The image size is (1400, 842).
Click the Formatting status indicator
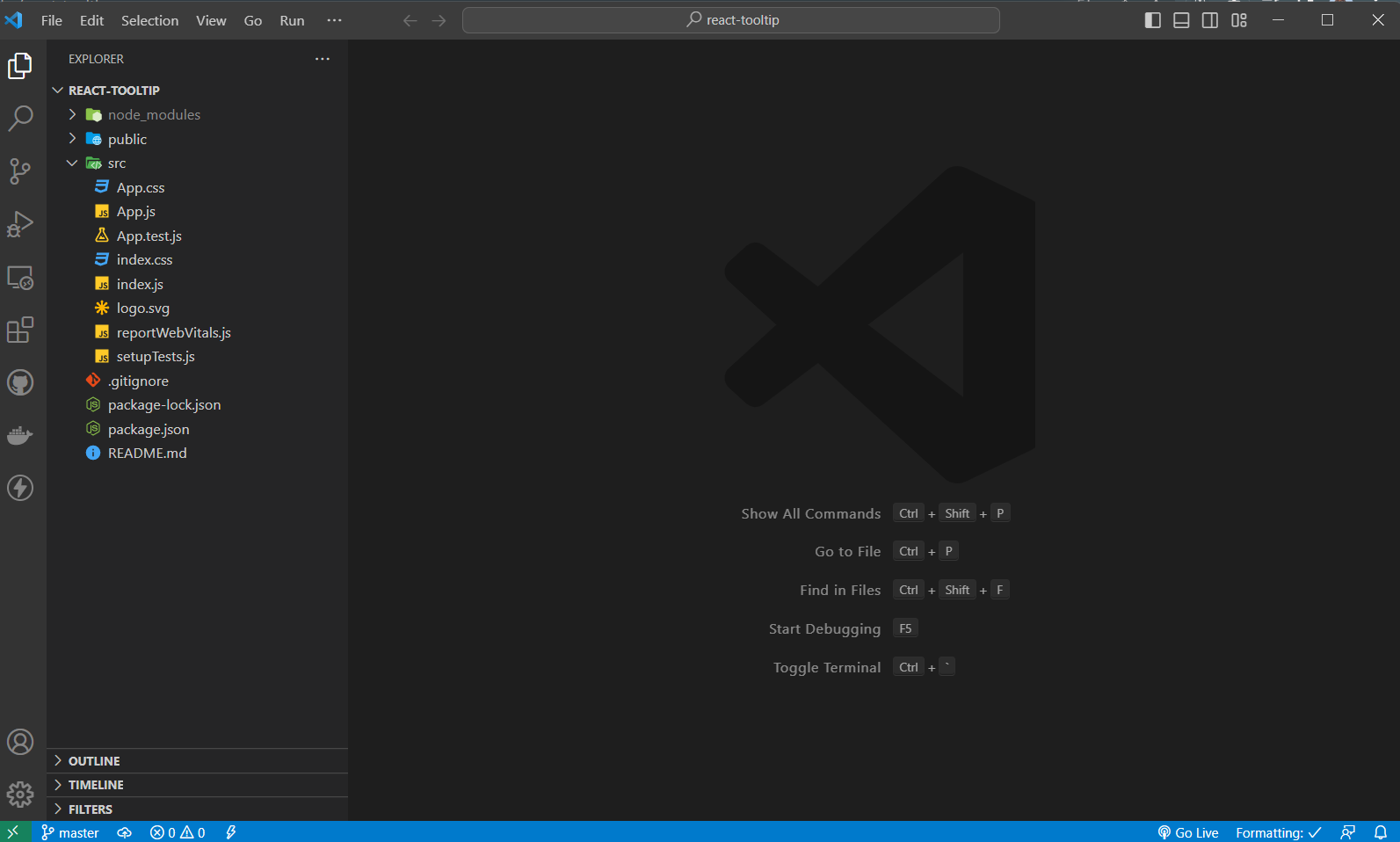1279,832
